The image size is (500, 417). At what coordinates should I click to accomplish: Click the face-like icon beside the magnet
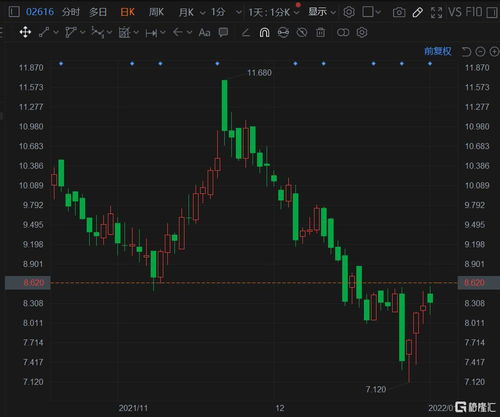283,33
